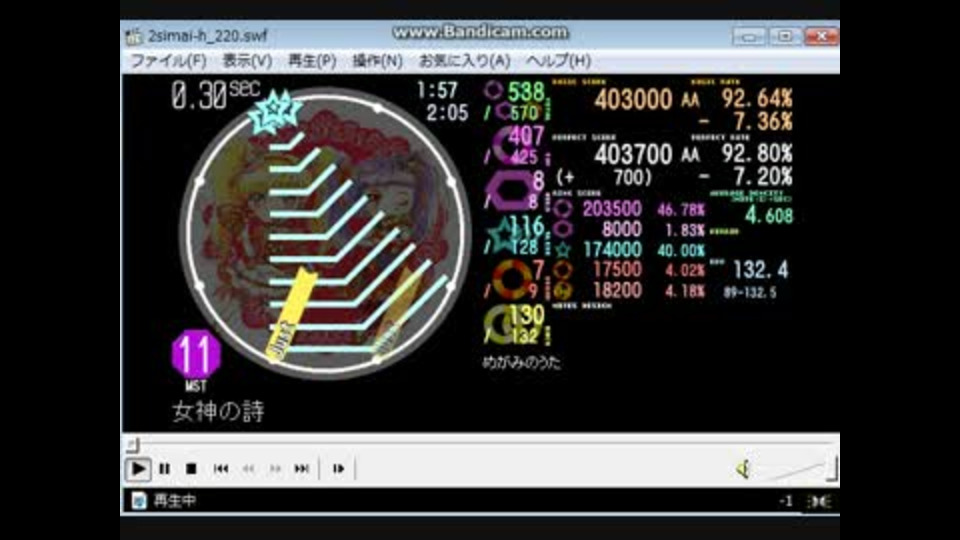Pause the playback
This screenshot has height=540, width=960.
165,469
